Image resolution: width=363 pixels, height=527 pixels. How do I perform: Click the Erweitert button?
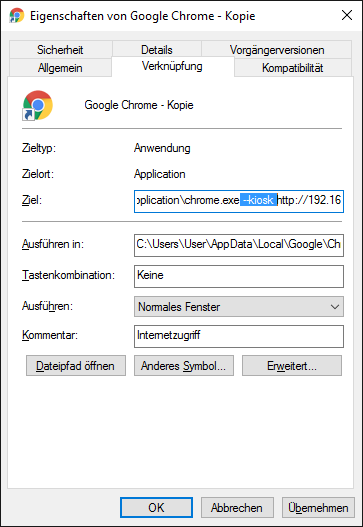click(x=292, y=365)
